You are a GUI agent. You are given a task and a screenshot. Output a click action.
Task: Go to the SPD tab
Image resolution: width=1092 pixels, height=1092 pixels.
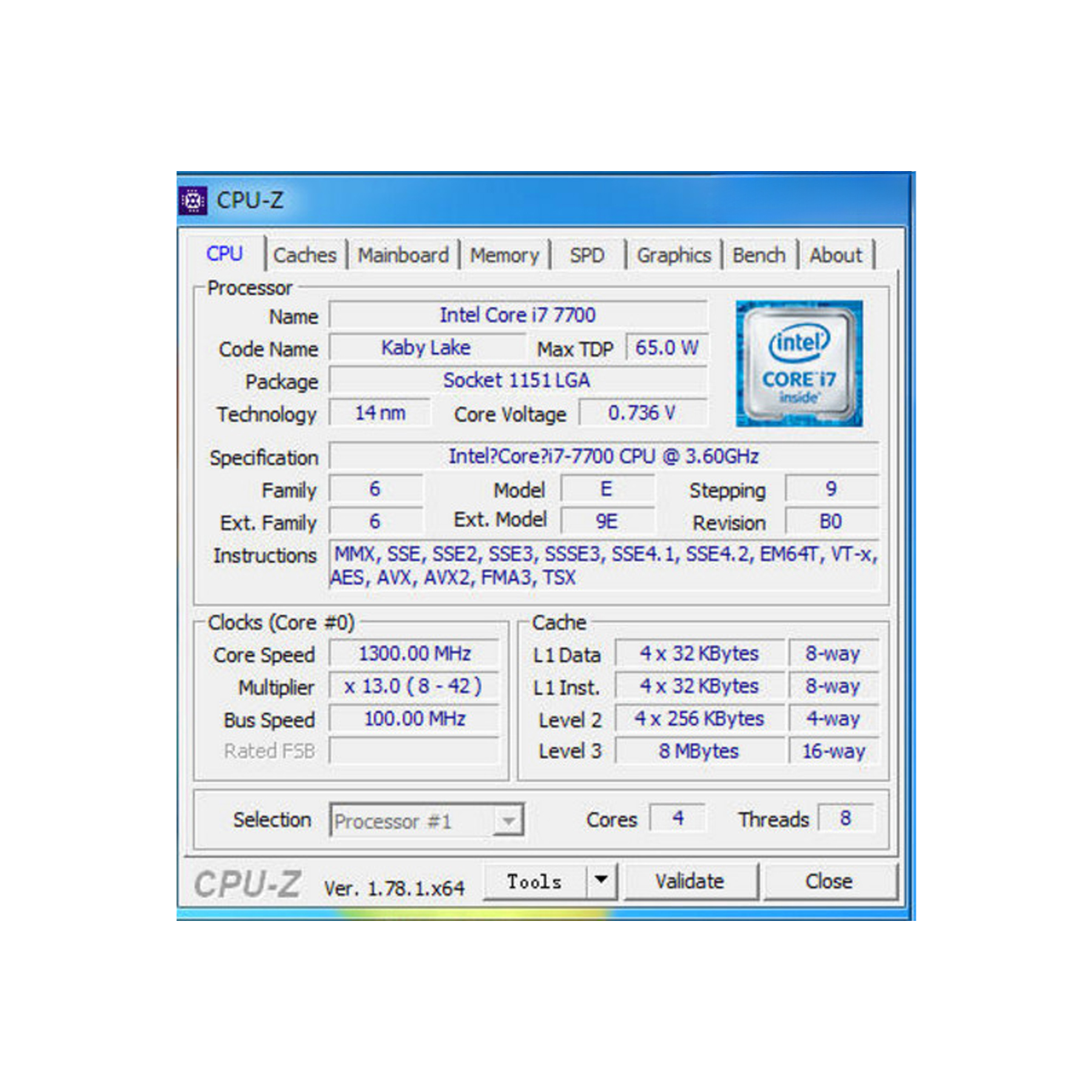tap(587, 255)
